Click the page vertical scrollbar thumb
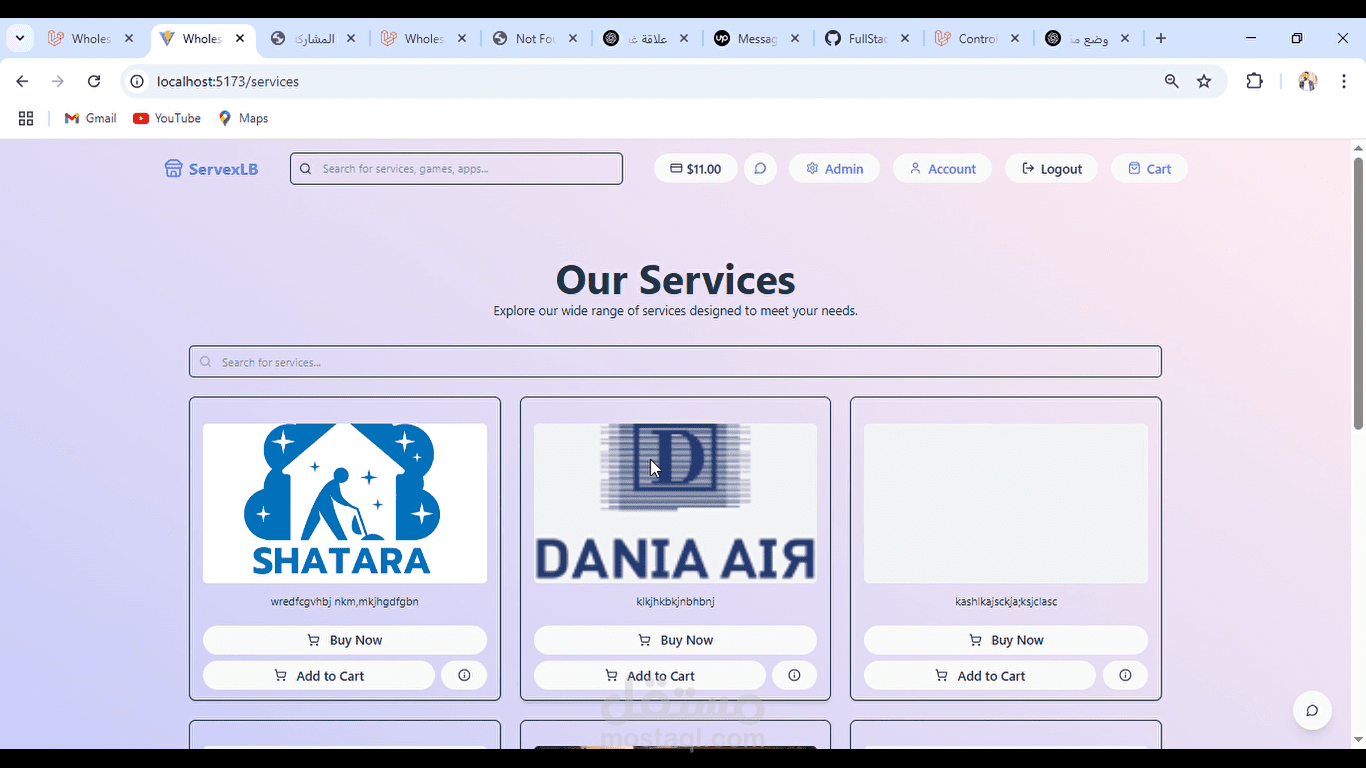The height and width of the screenshot is (768, 1366). coord(1358,293)
